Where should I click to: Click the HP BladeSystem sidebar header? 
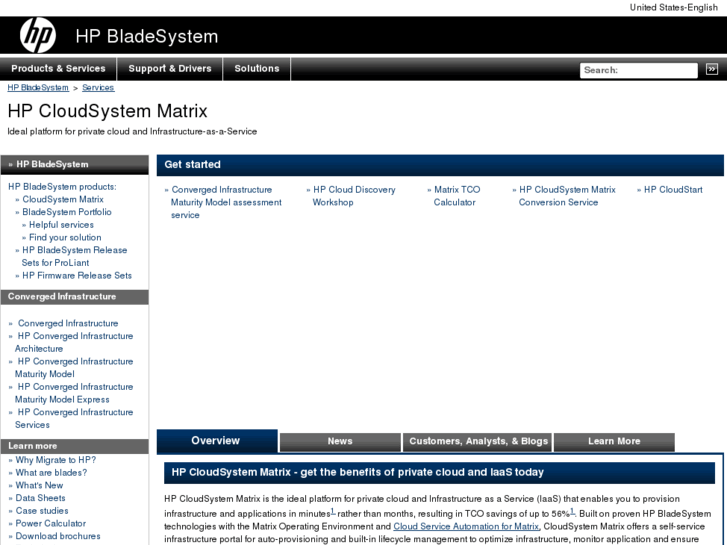pyautogui.click(x=75, y=165)
